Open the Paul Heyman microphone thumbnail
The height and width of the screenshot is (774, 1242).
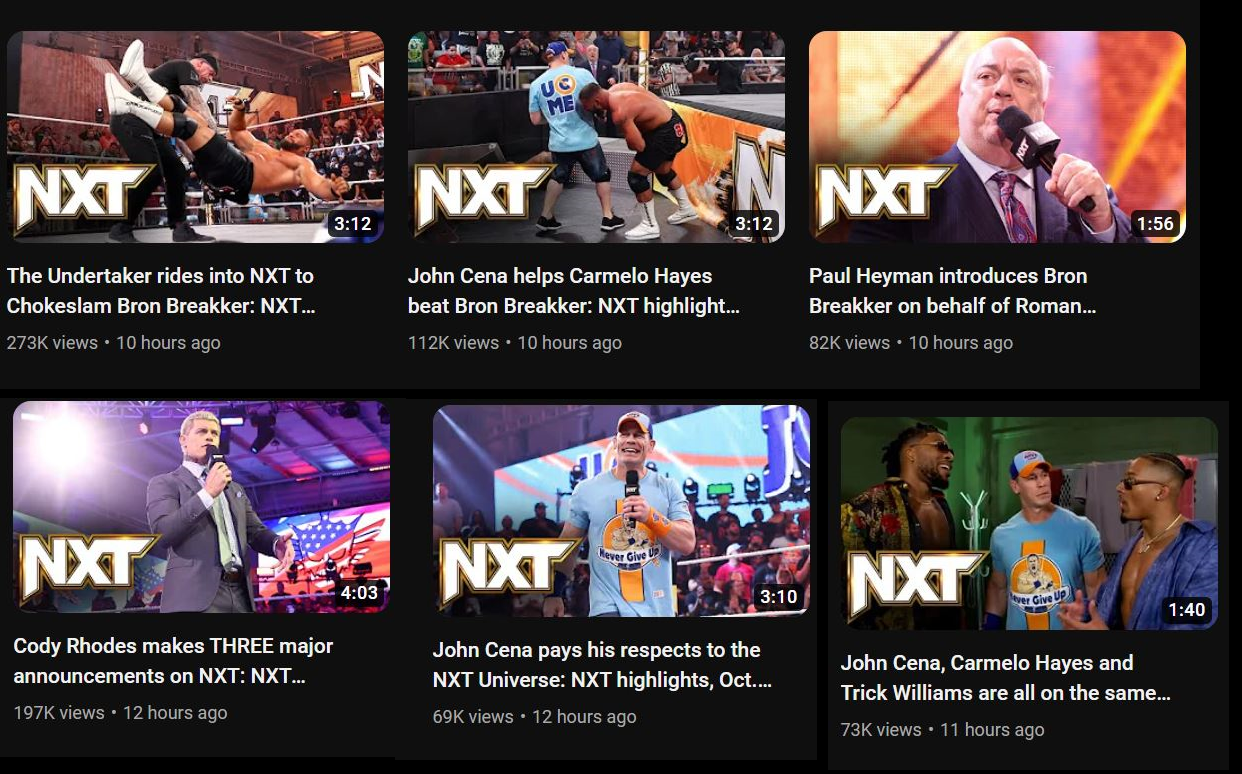[997, 137]
